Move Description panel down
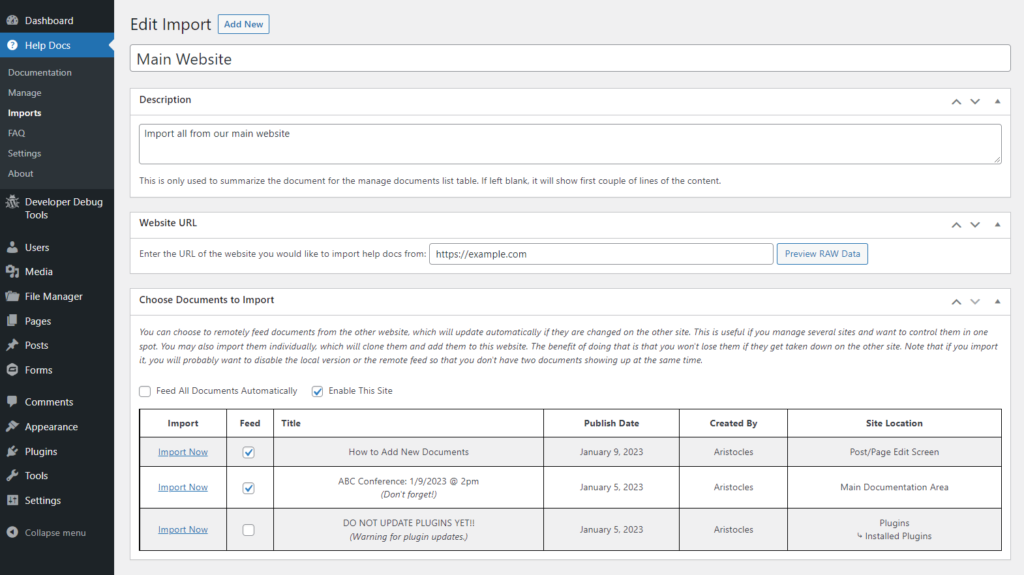Image resolution: width=1024 pixels, height=575 pixels. point(975,101)
